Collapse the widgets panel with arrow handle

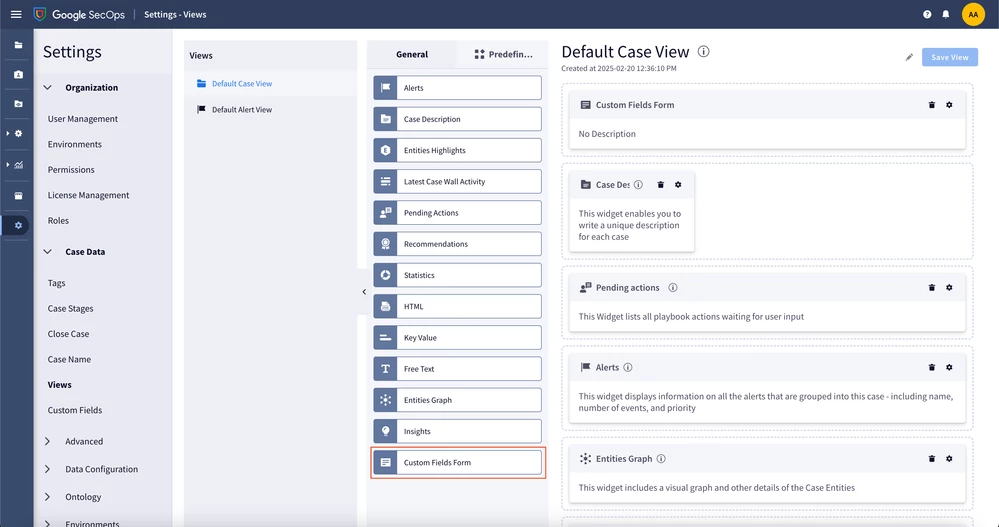pyautogui.click(x=364, y=292)
